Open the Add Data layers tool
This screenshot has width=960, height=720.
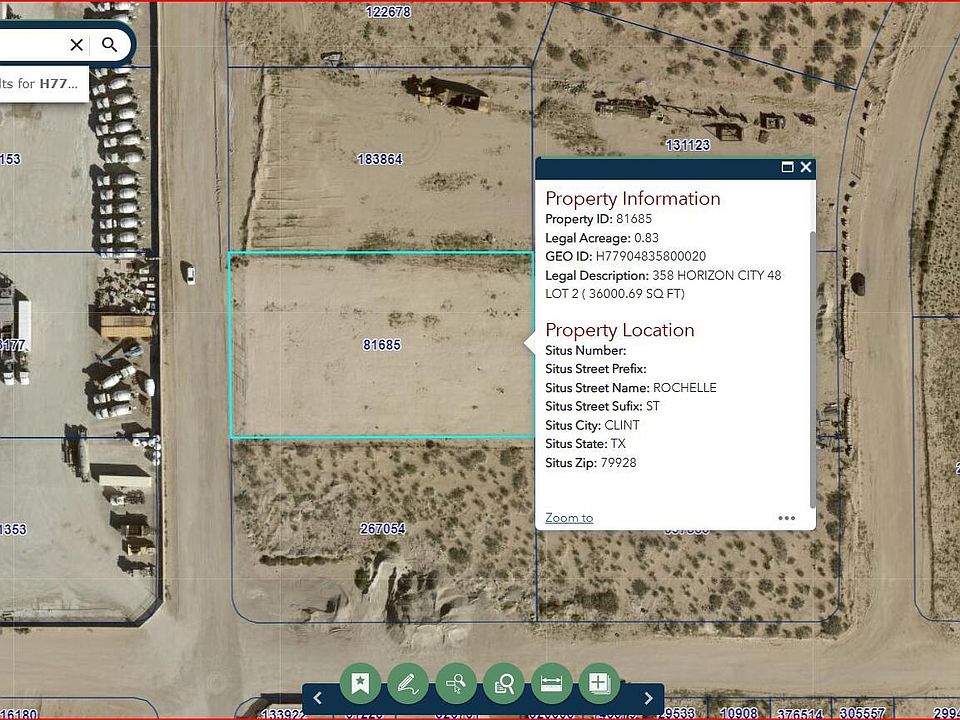click(599, 683)
